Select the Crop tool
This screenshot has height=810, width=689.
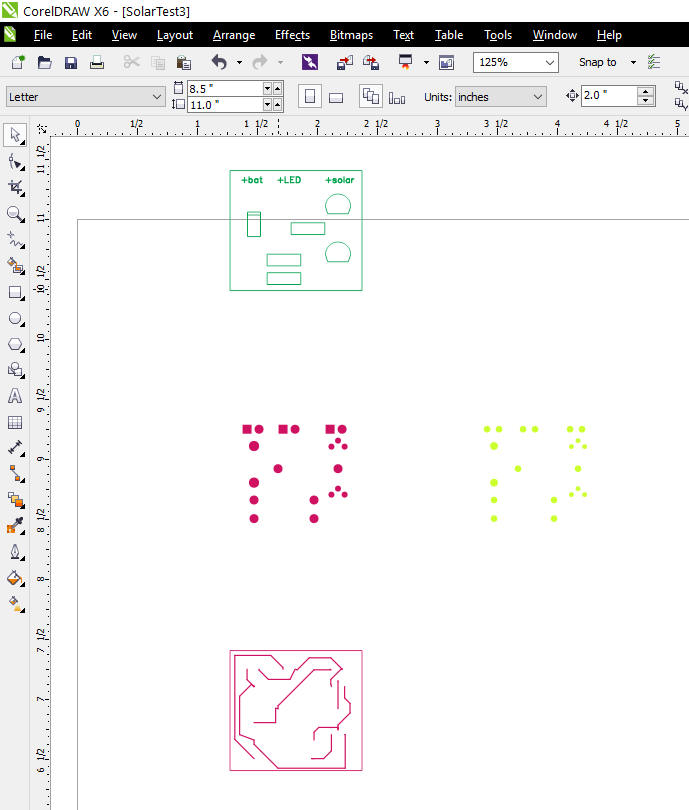[15, 187]
